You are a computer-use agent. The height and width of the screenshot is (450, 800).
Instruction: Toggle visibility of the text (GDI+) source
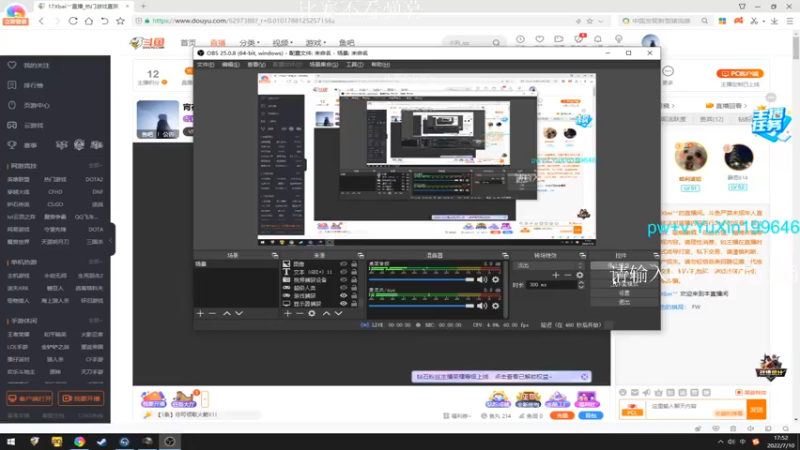click(x=343, y=272)
